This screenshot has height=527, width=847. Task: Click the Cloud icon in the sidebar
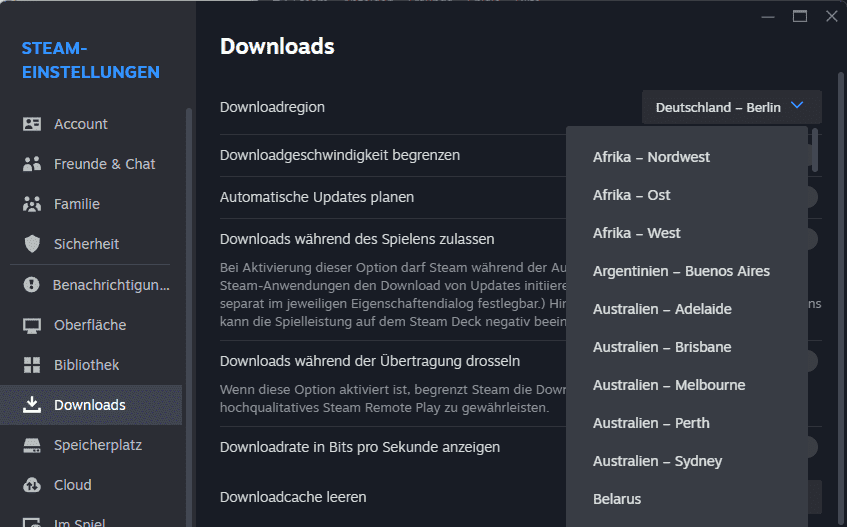tap(32, 485)
